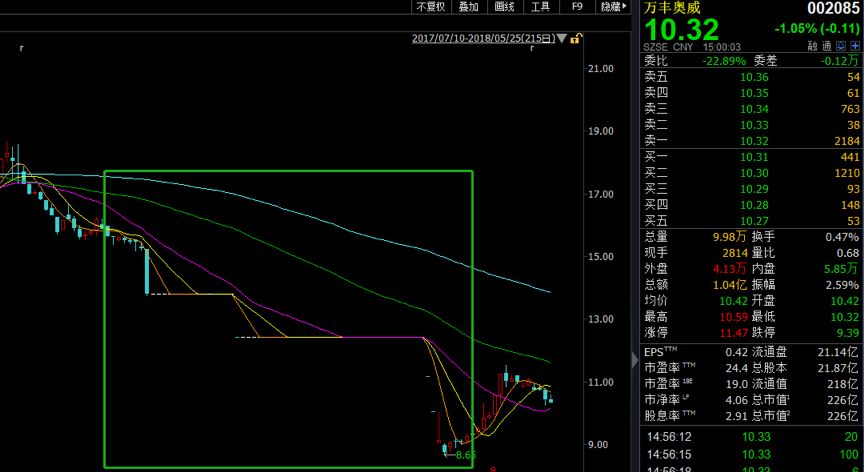Click the 8.66 low price marker
Screen dimensions: 864x472
(x=465, y=455)
